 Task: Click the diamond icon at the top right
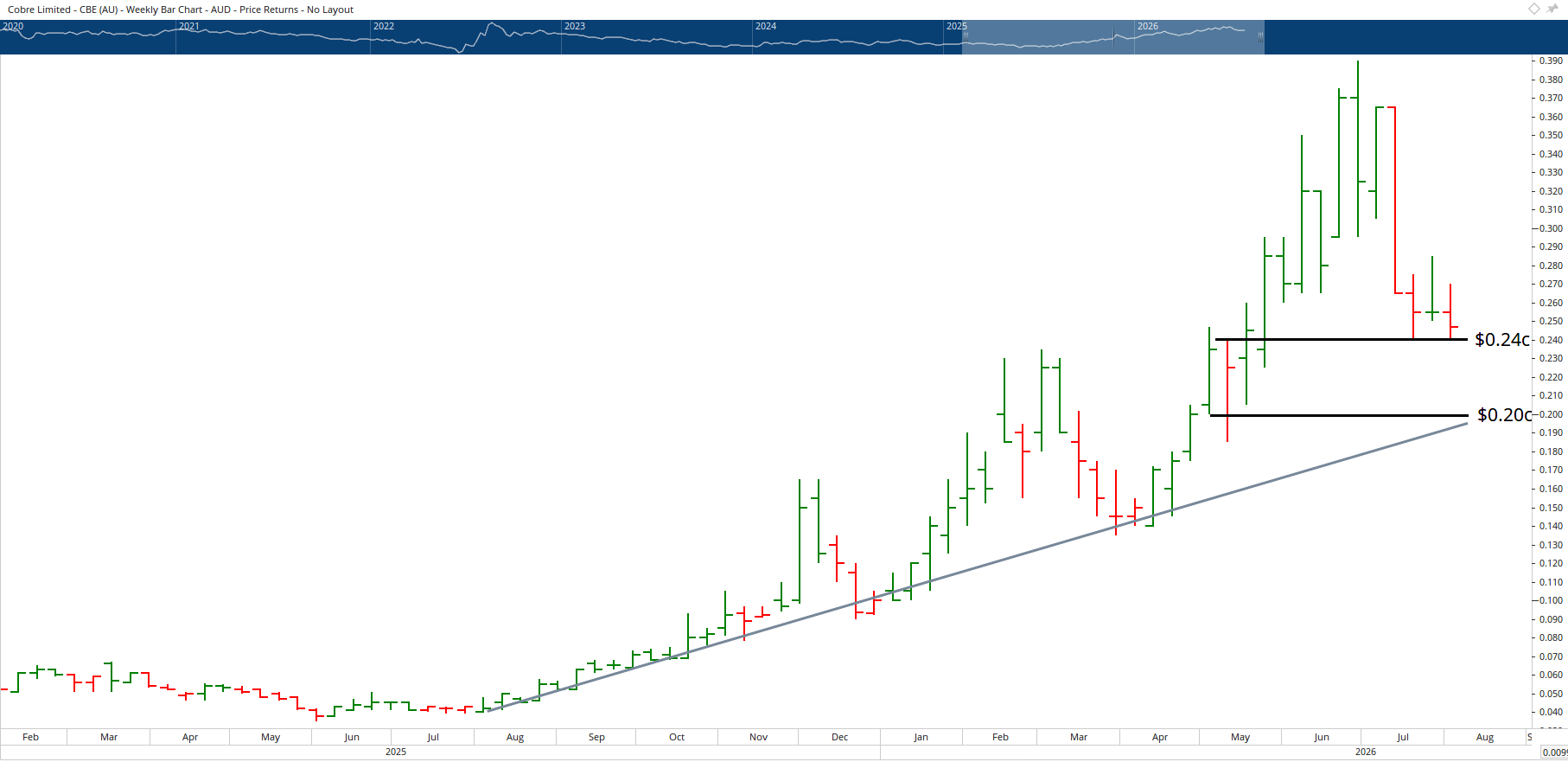[1534, 9]
